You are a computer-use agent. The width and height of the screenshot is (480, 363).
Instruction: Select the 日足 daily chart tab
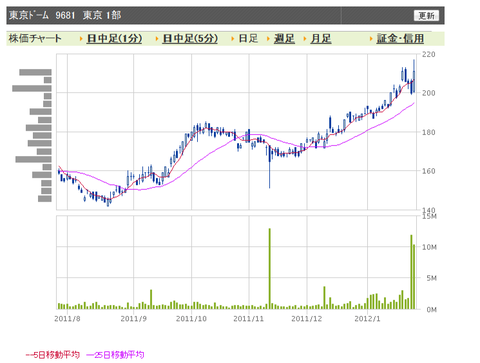[248, 39]
